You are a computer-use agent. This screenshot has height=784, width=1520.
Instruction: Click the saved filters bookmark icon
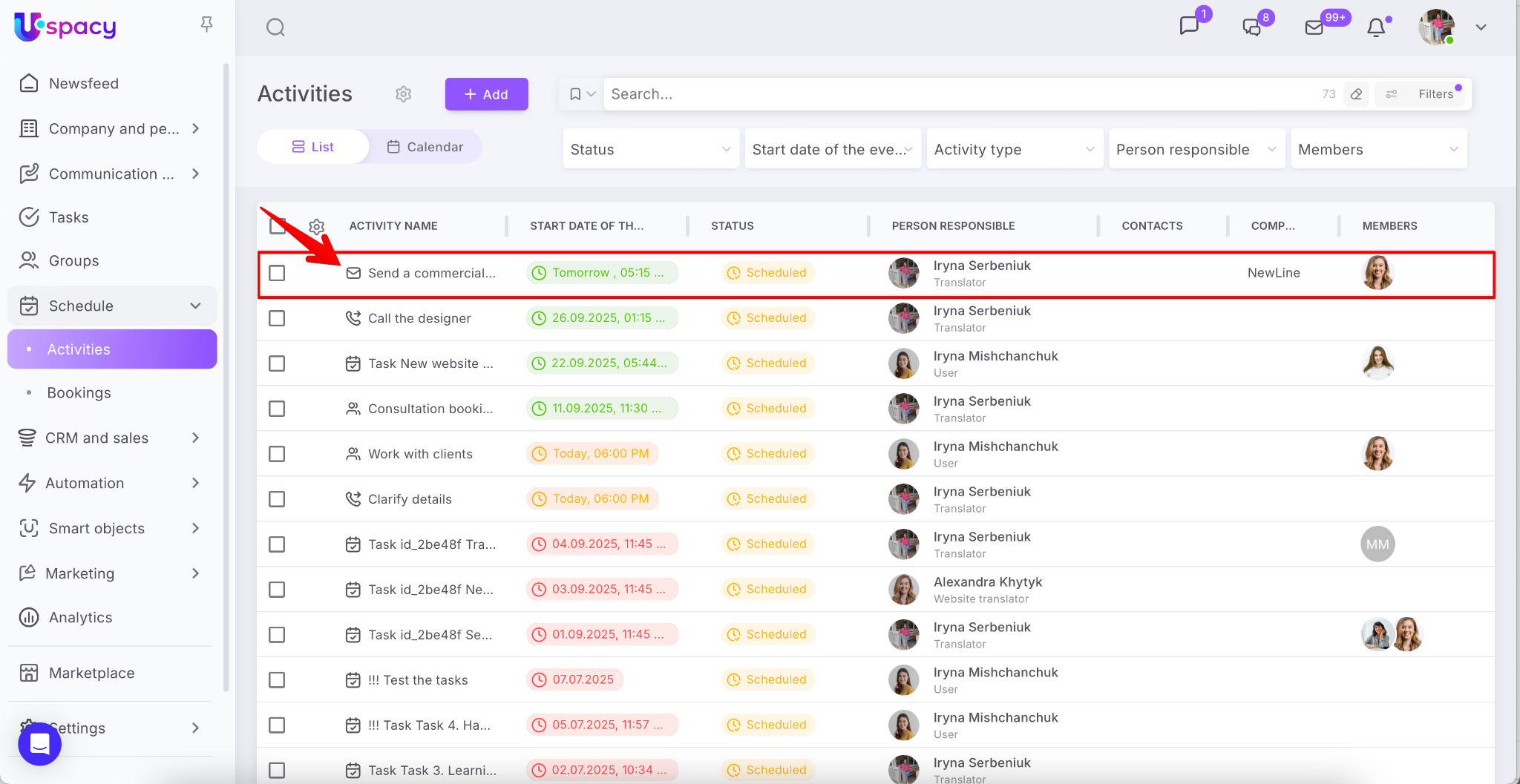pyautogui.click(x=575, y=94)
